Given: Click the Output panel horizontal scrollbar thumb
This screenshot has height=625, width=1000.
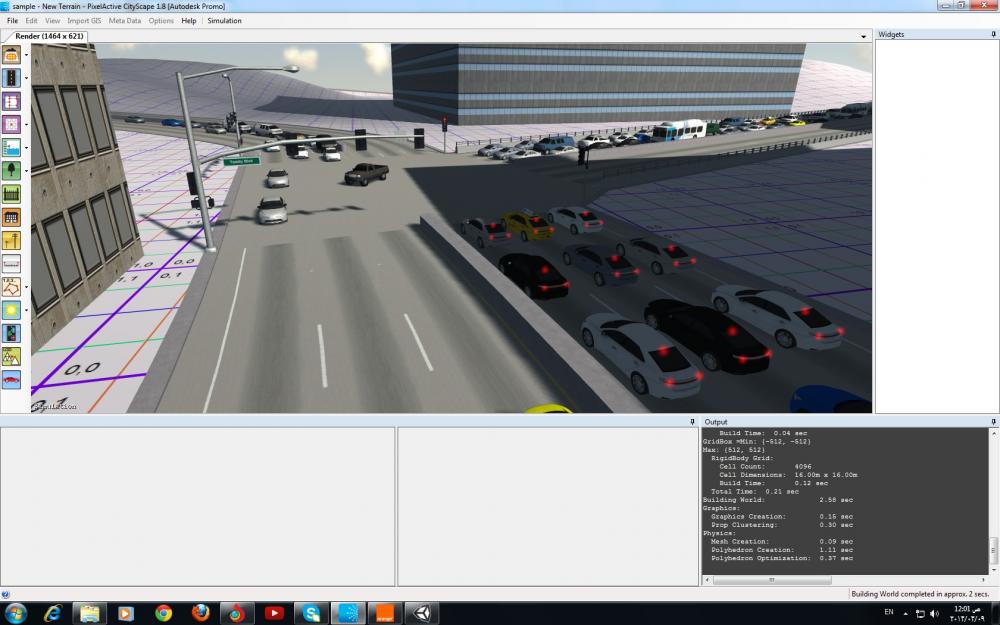Looking at the screenshot, I should click(772, 580).
